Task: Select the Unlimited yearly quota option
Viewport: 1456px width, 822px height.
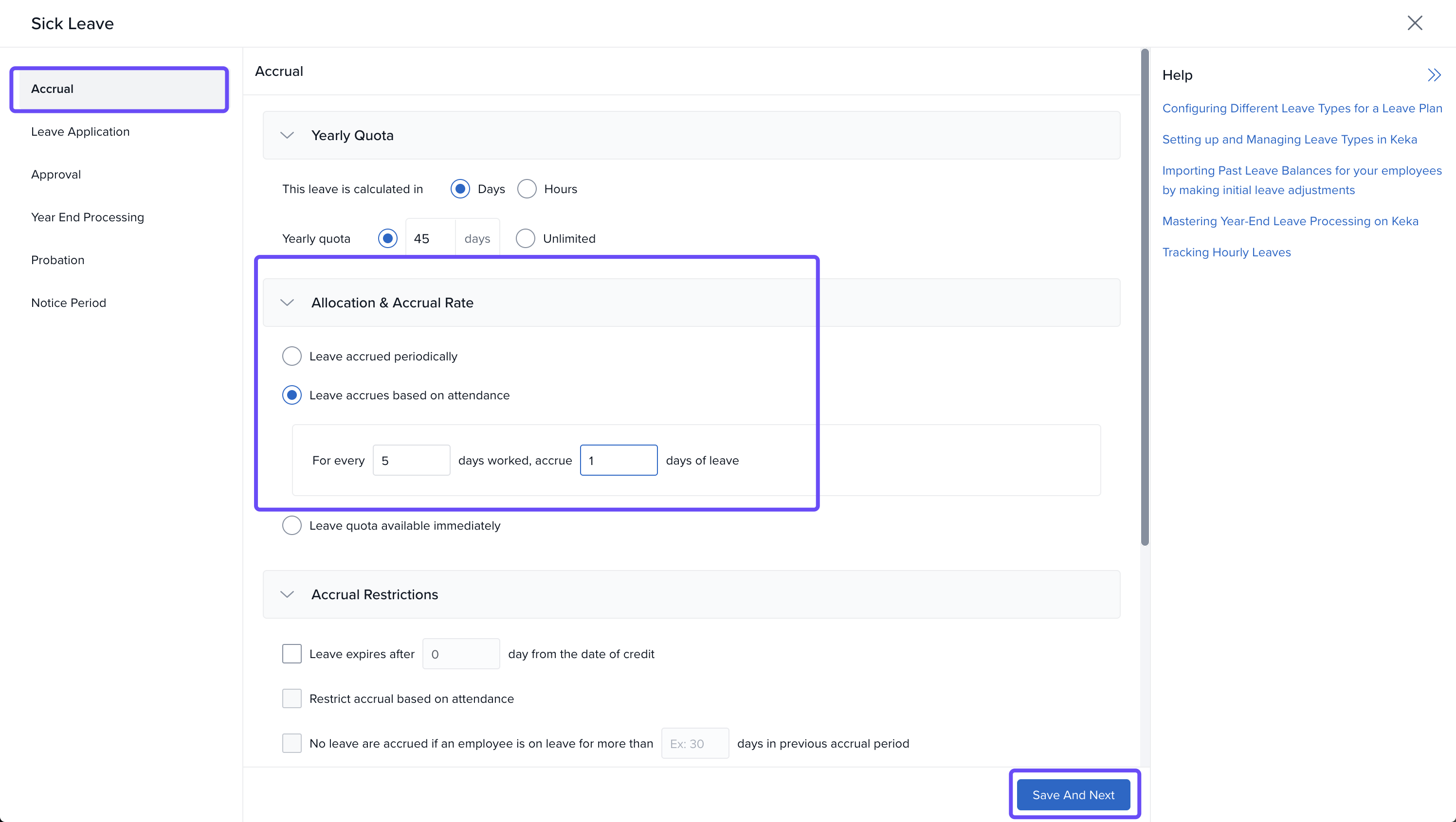Action: [x=525, y=238]
